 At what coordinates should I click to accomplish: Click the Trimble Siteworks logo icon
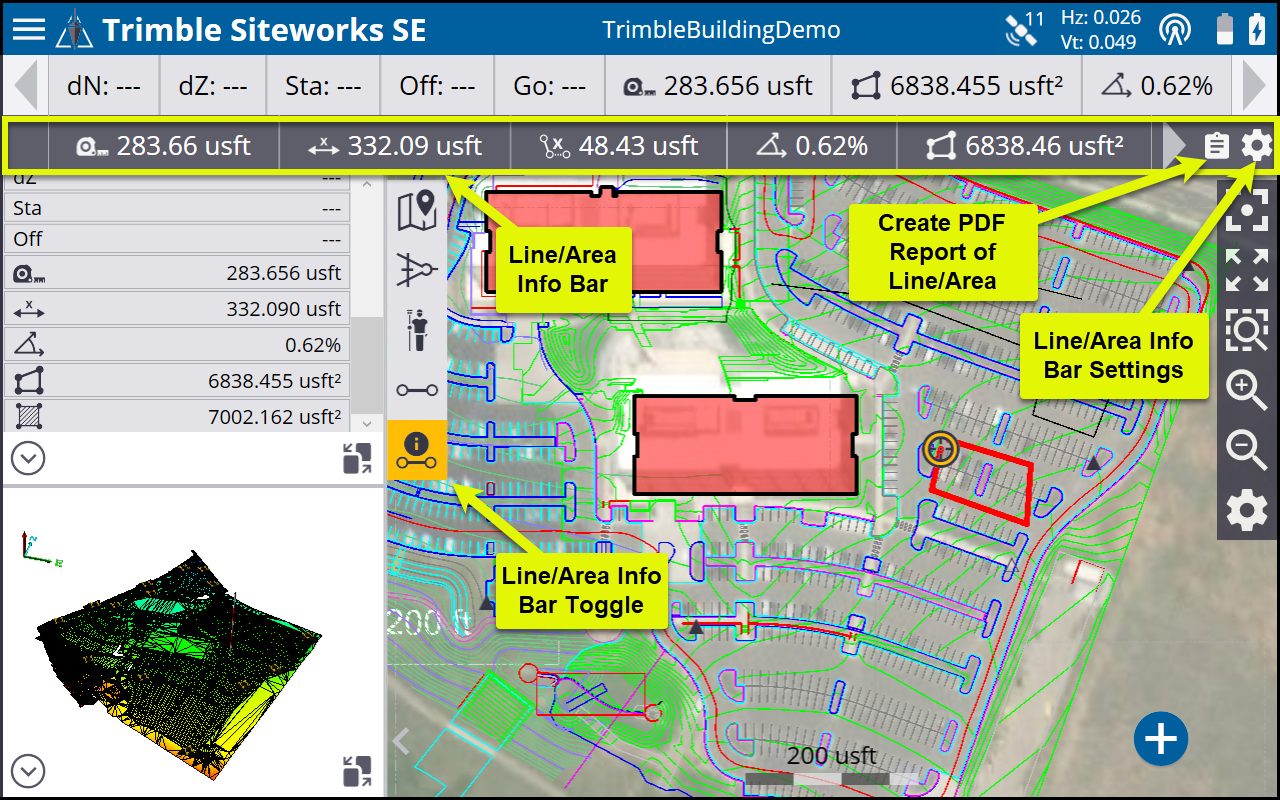74,29
